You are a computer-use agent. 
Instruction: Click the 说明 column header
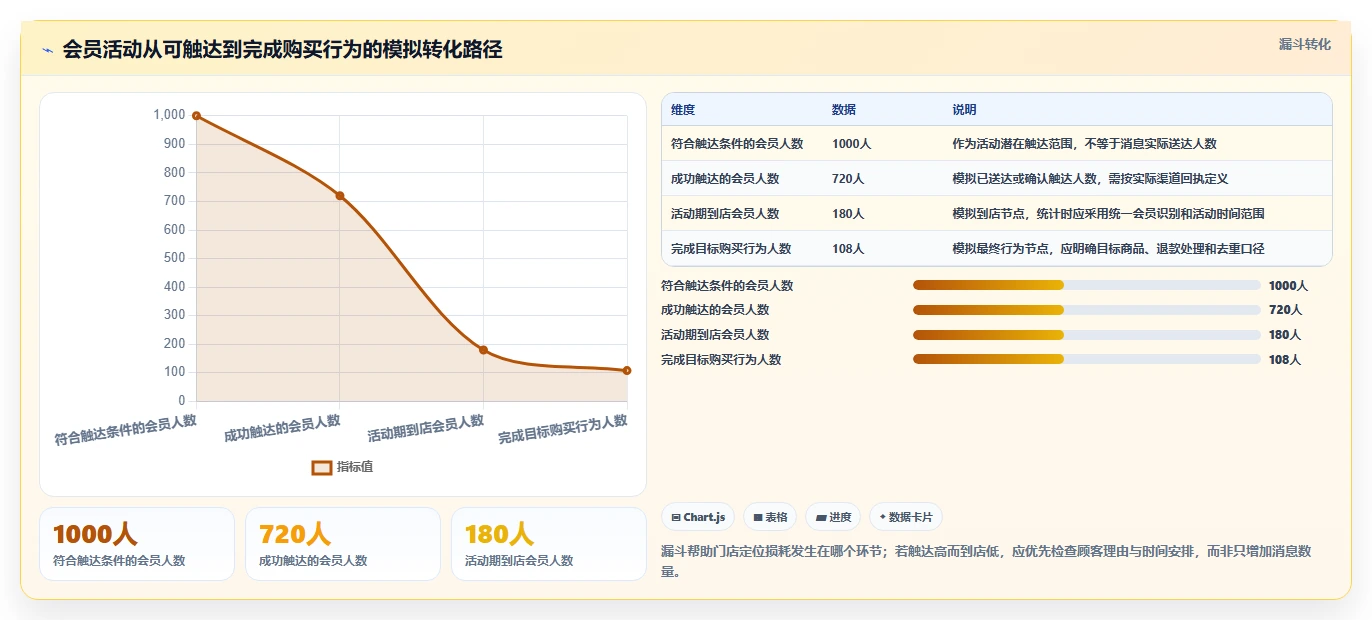click(x=964, y=110)
